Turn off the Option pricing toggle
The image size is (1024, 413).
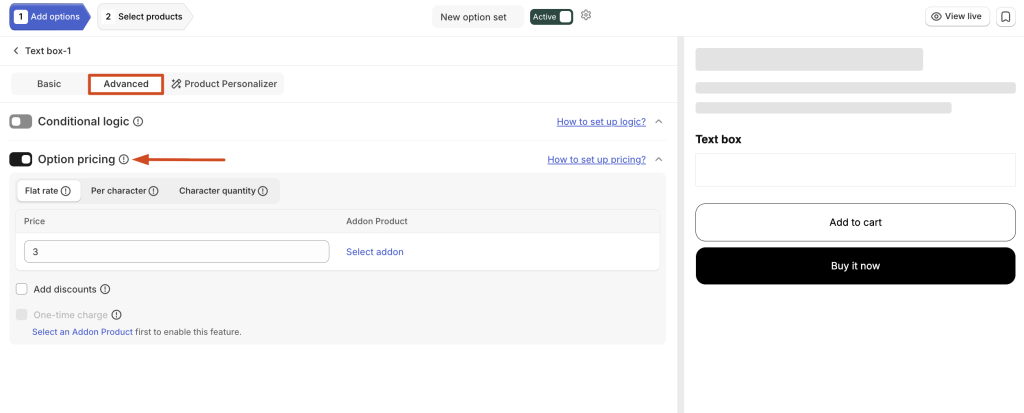[x=21, y=159]
